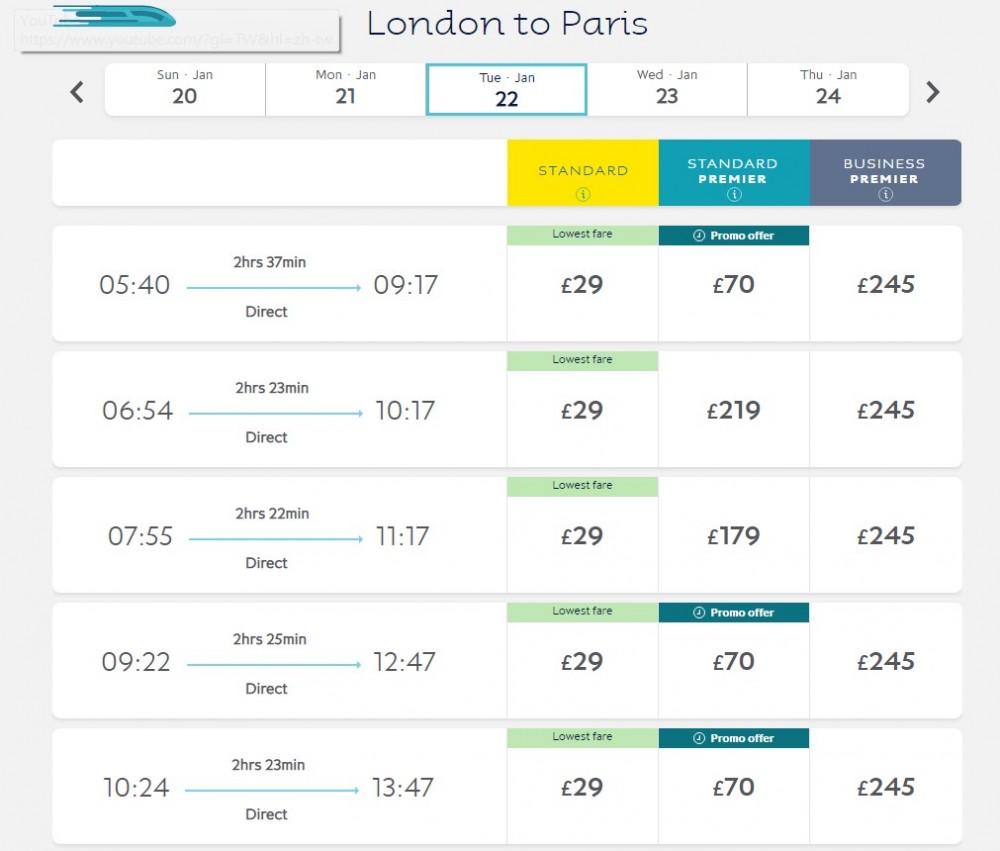The height and width of the screenshot is (851, 1000).
Task: Select £179 Standard Premier on 07:55 train
Action: click(733, 536)
